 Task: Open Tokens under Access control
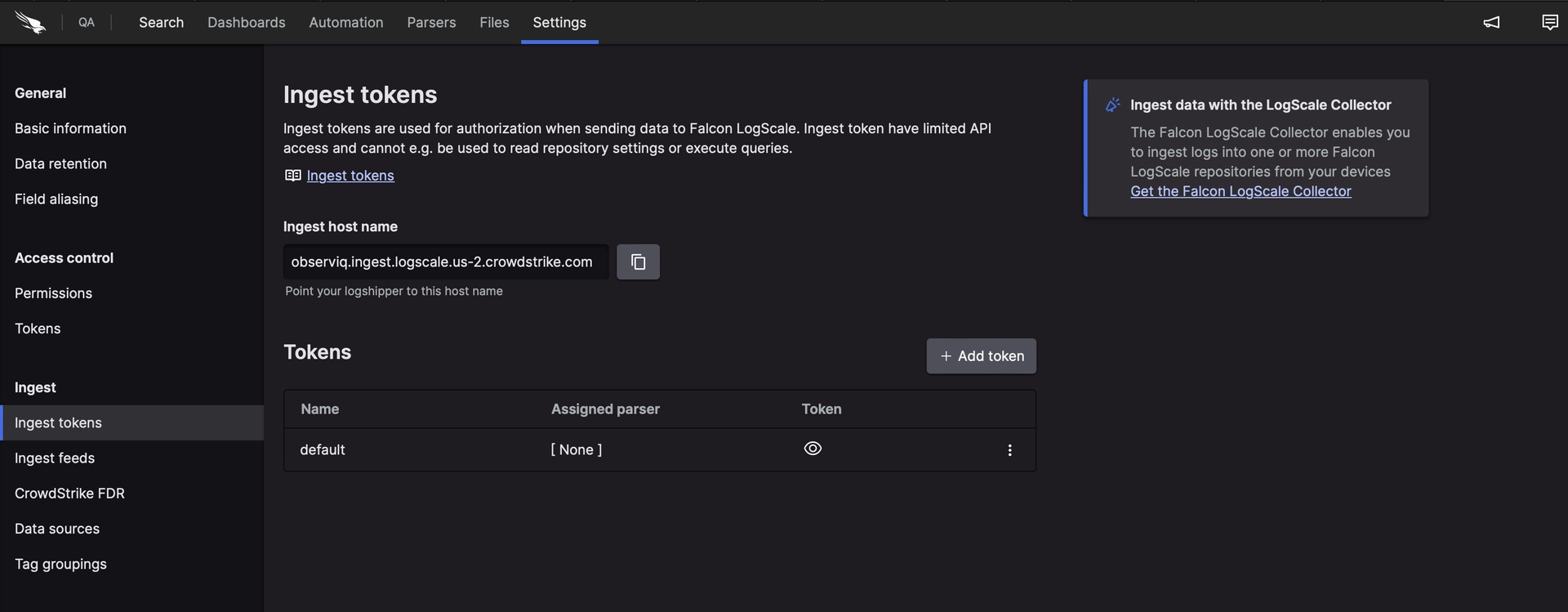[x=38, y=328]
